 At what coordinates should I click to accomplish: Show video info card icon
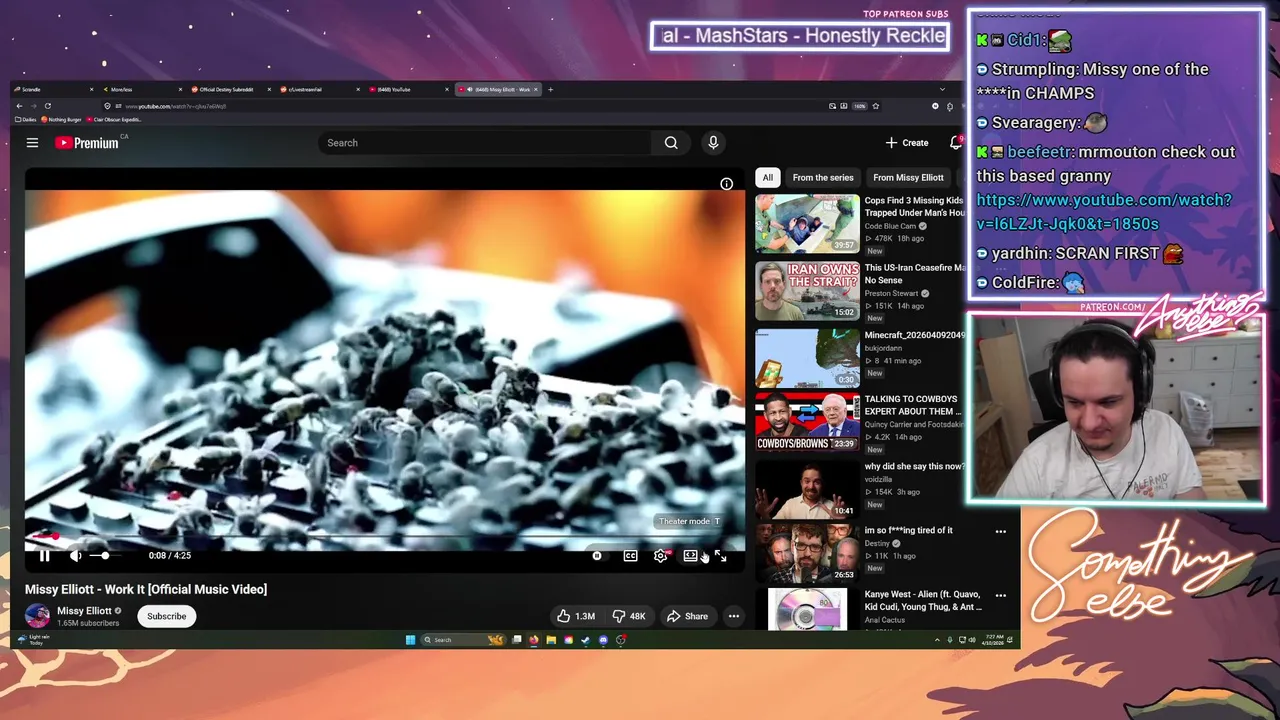point(727,184)
